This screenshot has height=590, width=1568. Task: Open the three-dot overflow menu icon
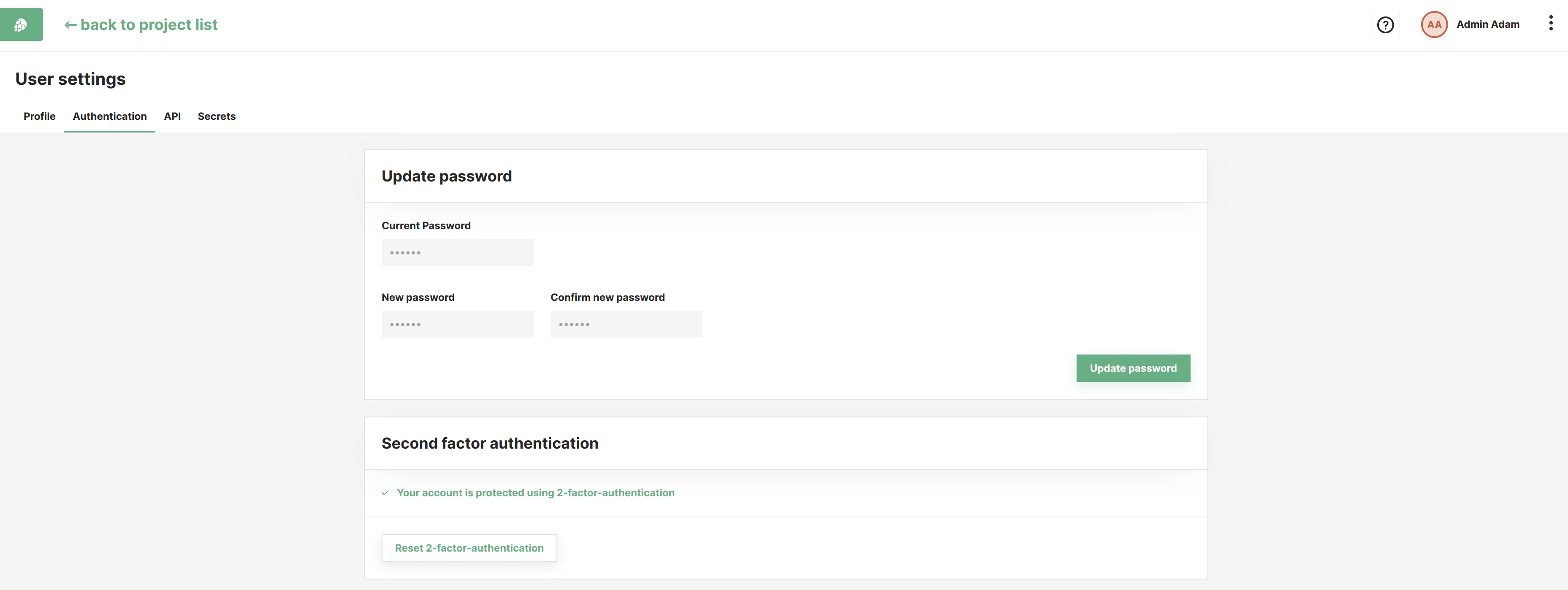coord(1549,23)
